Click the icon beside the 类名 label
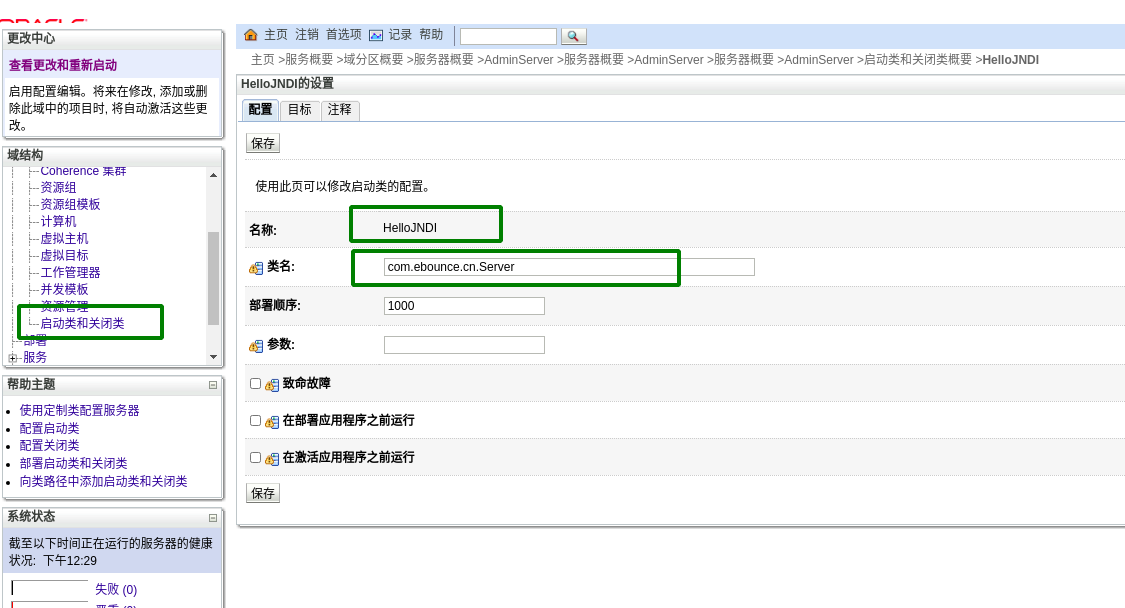The image size is (1125, 608). click(x=256, y=268)
